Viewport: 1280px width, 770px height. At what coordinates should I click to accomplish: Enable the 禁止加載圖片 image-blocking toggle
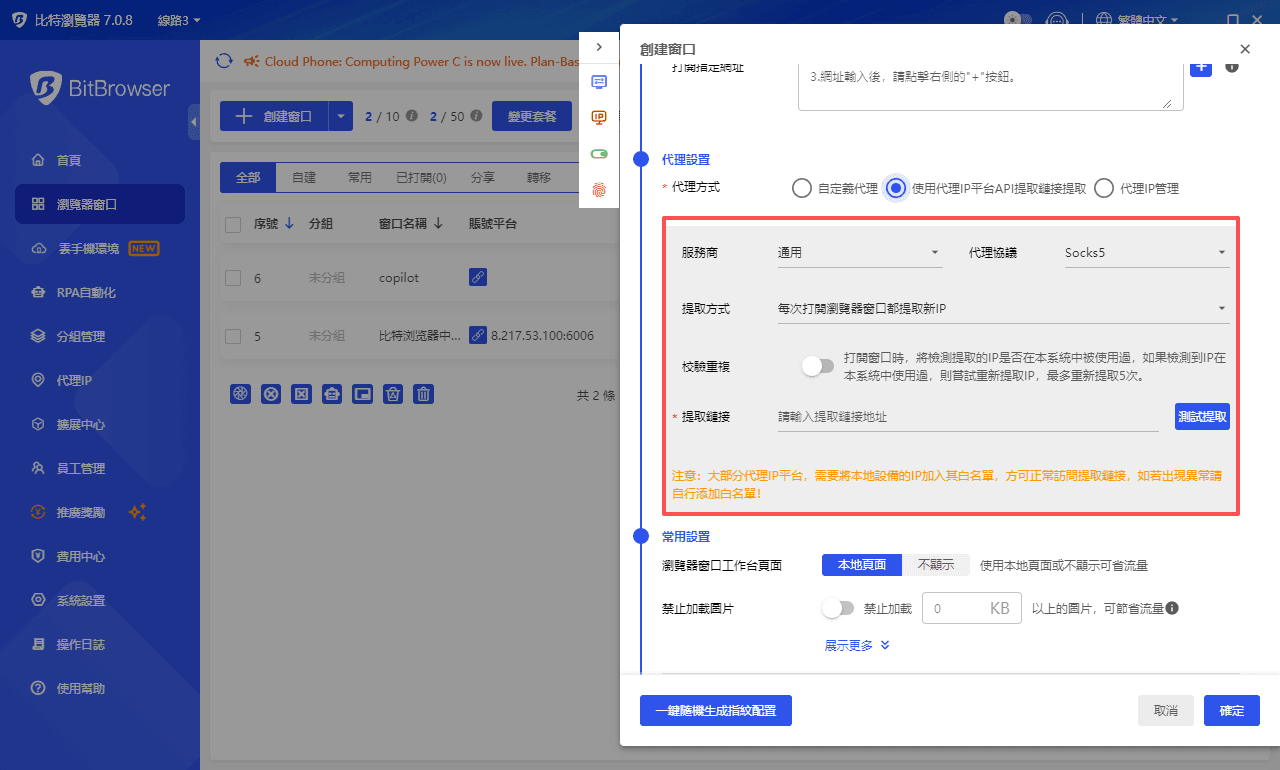coord(838,607)
